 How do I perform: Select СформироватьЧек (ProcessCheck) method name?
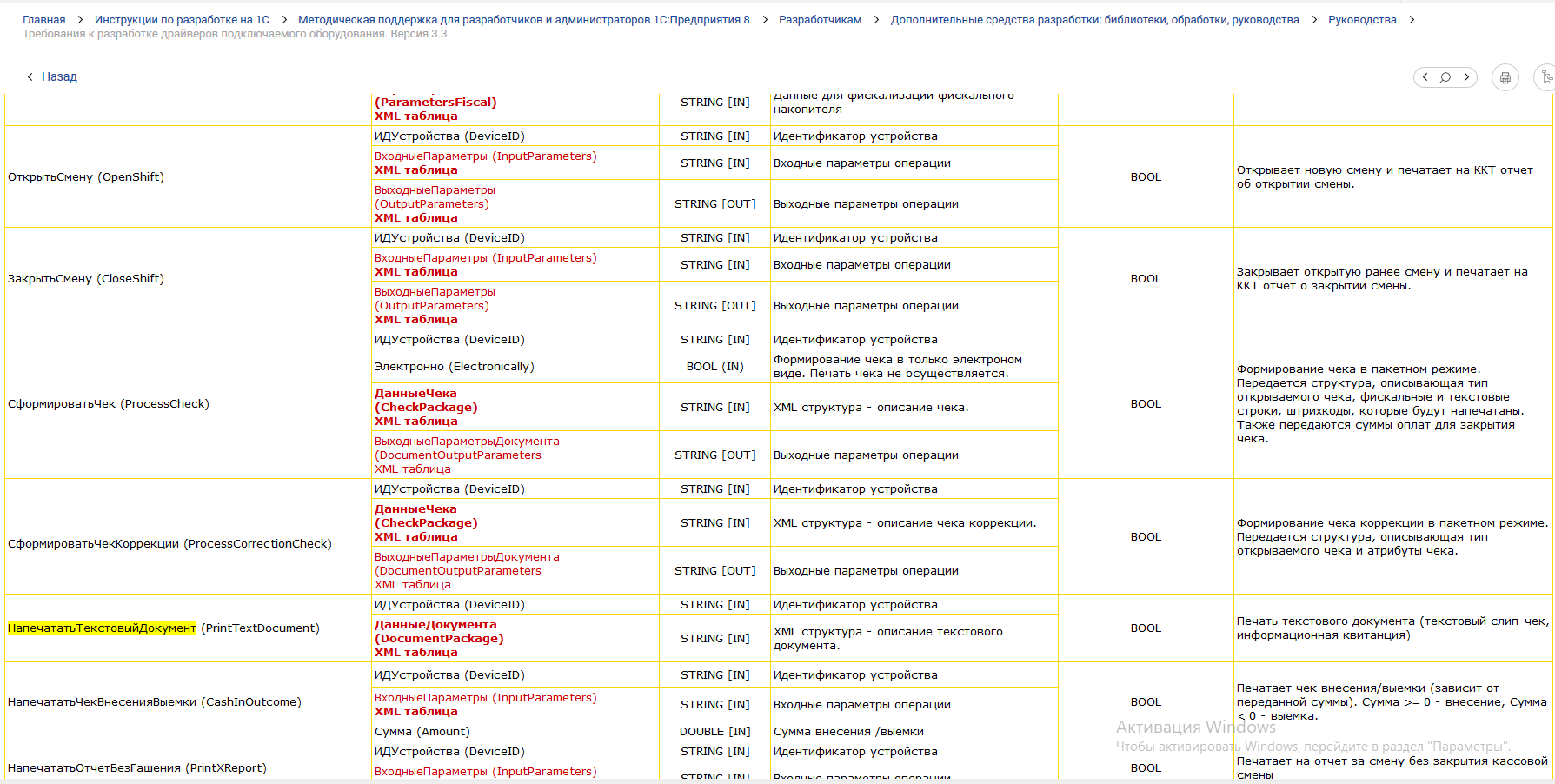(109, 404)
